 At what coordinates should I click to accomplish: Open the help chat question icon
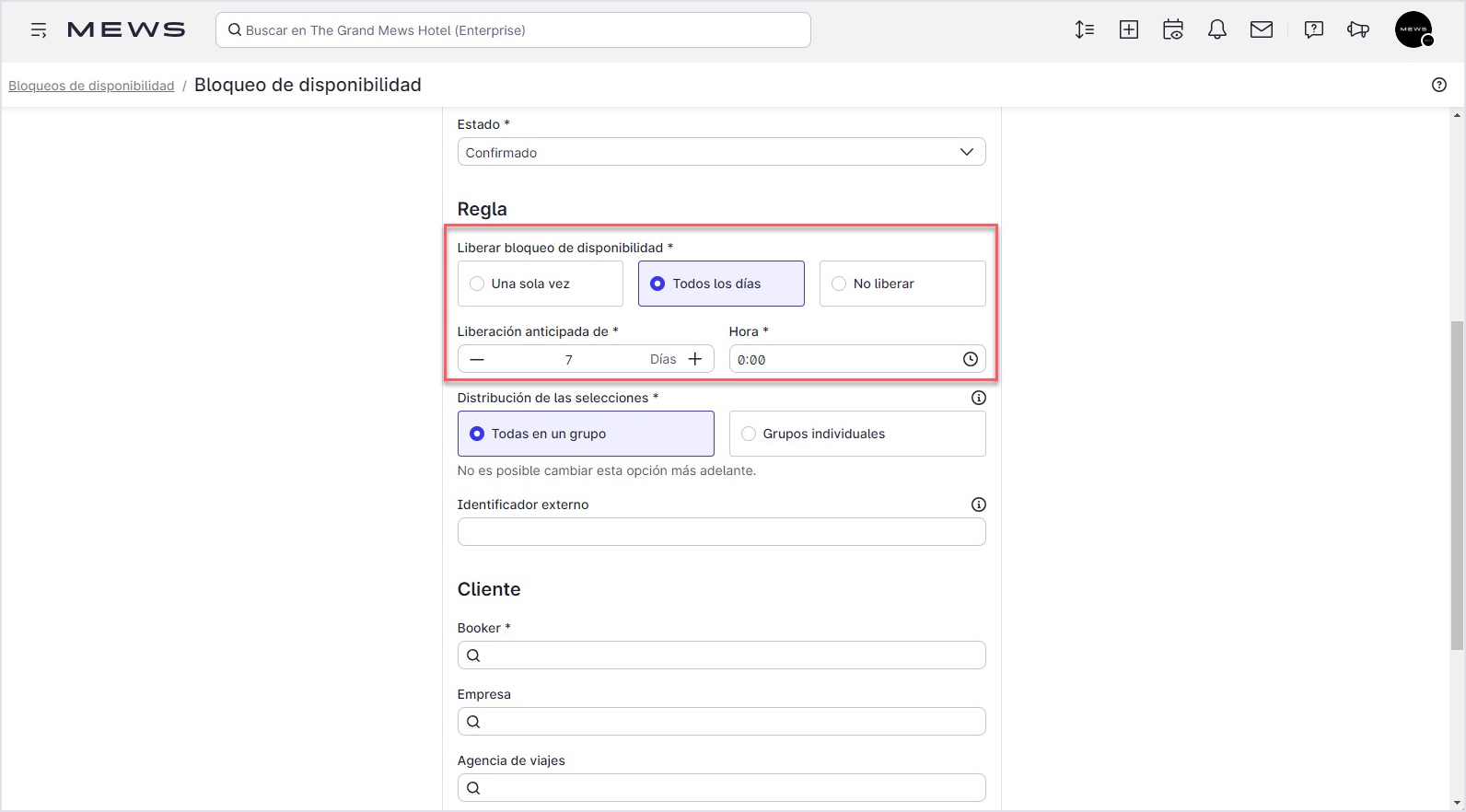pyautogui.click(x=1313, y=29)
